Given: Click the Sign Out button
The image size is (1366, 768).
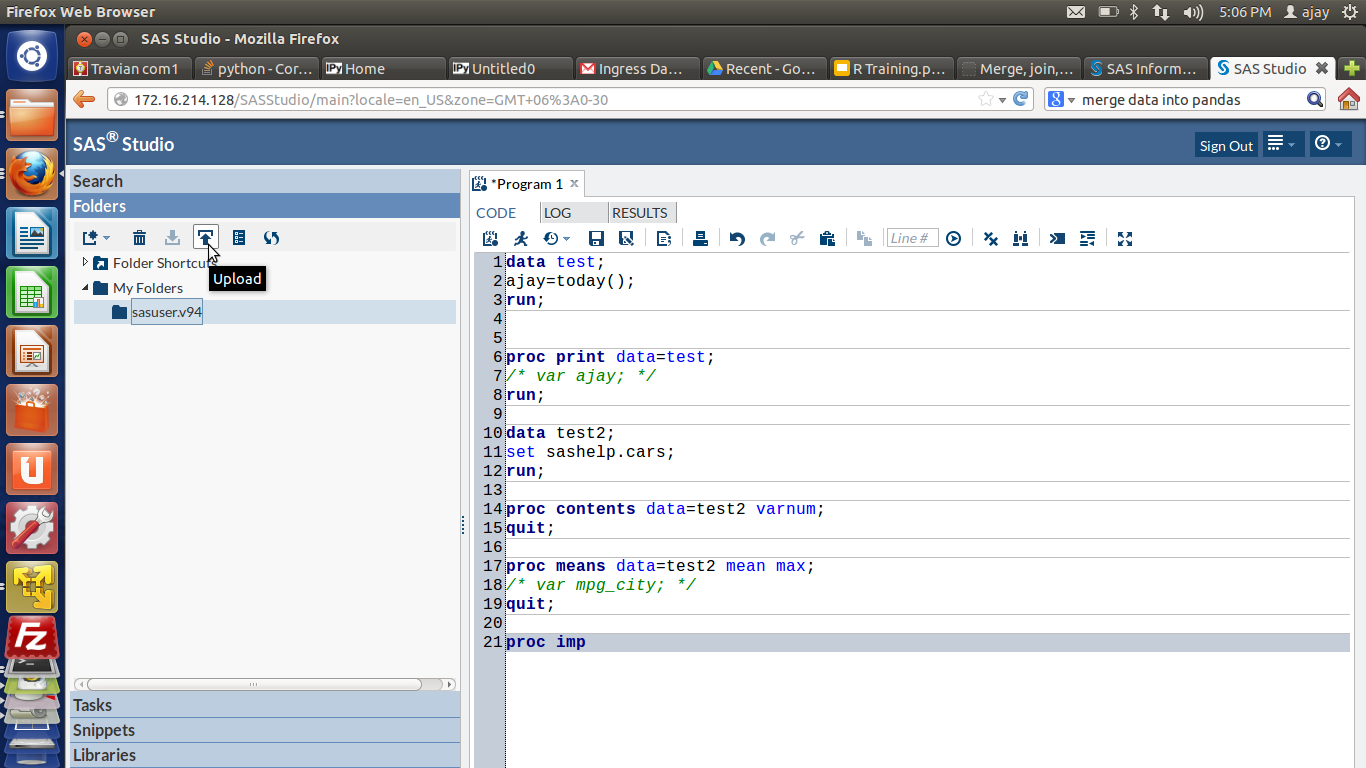Looking at the screenshot, I should 1226,145.
